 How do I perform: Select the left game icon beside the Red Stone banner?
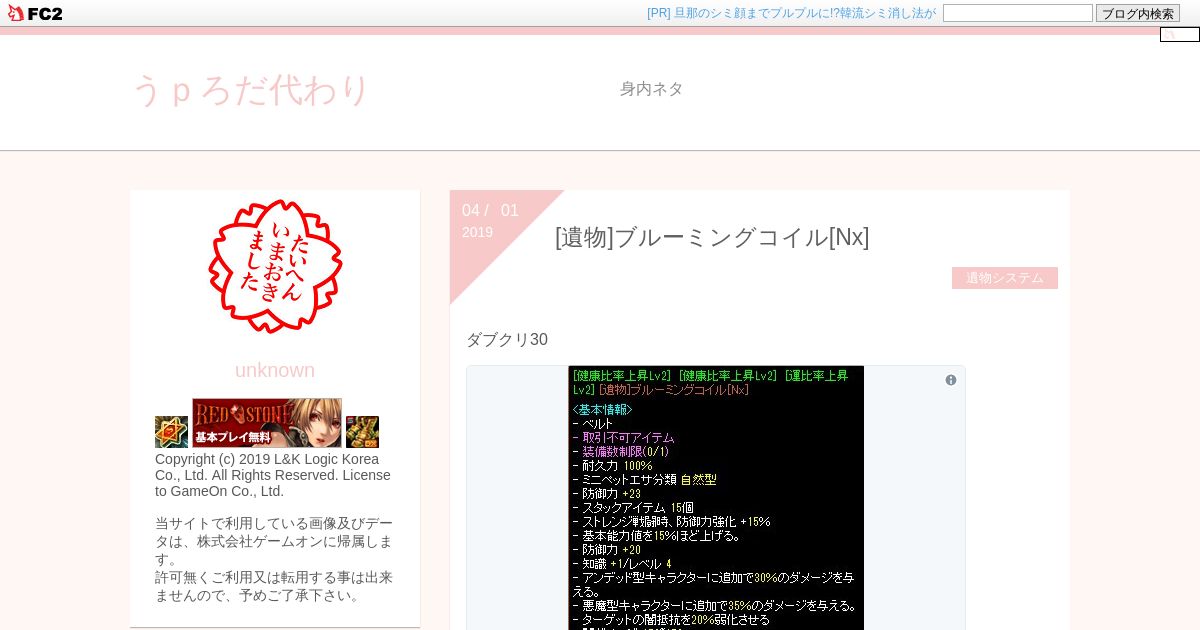pos(171,432)
